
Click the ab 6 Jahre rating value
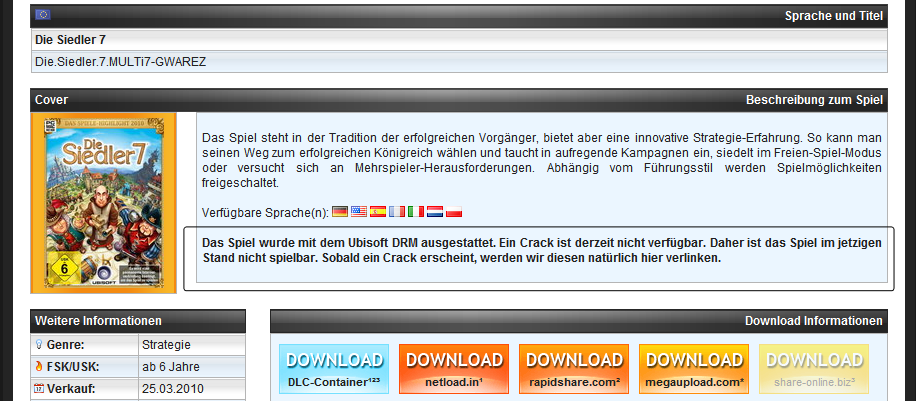click(x=171, y=367)
